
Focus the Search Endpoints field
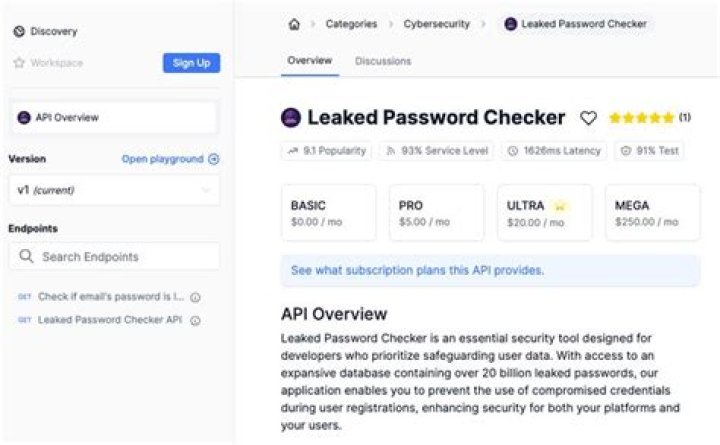(x=114, y=257)
